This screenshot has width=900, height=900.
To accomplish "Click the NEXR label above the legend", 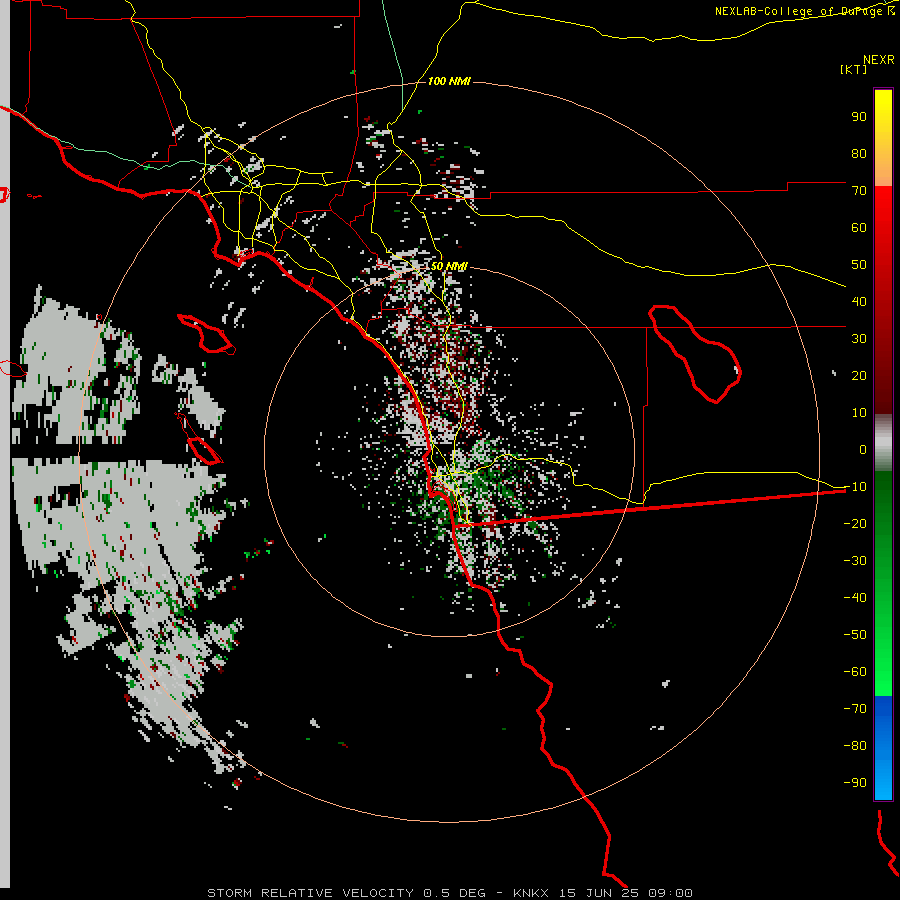I will tap(879, 60).
